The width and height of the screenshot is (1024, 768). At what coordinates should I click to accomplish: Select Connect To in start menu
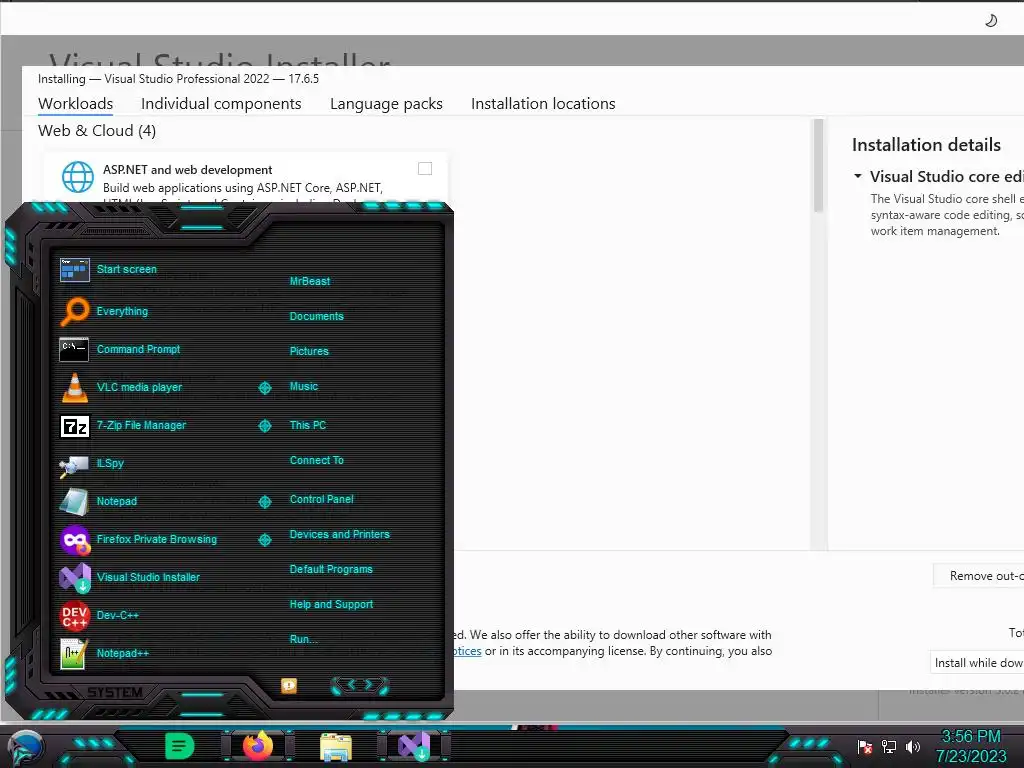[316, 460]
